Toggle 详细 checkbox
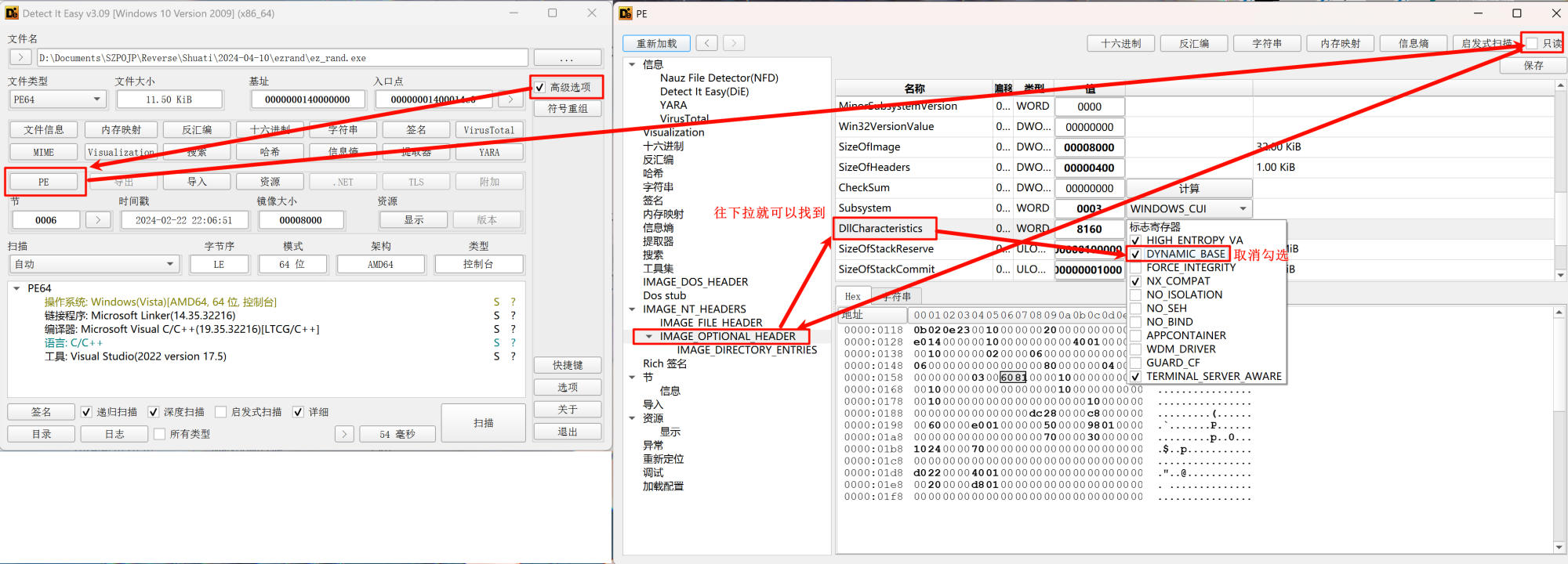Screen dimensions: 1568x564 pyautogui.click(x=298, y=412)
